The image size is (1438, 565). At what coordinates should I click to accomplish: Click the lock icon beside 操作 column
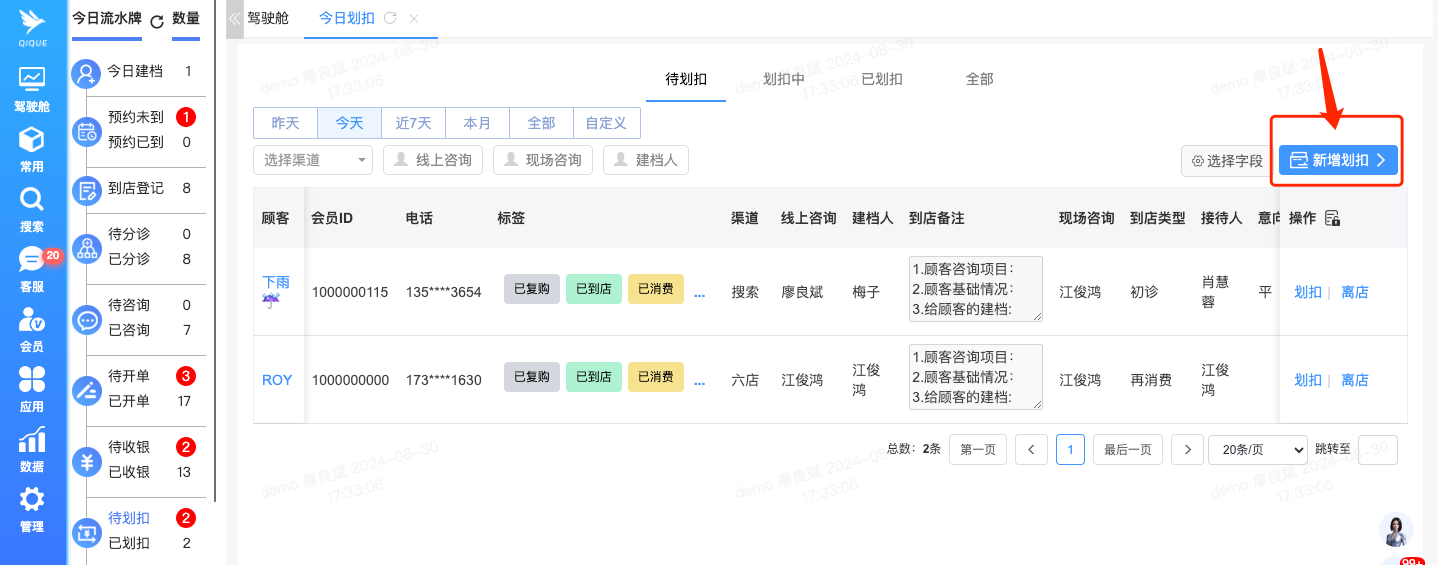[1332, 218]
